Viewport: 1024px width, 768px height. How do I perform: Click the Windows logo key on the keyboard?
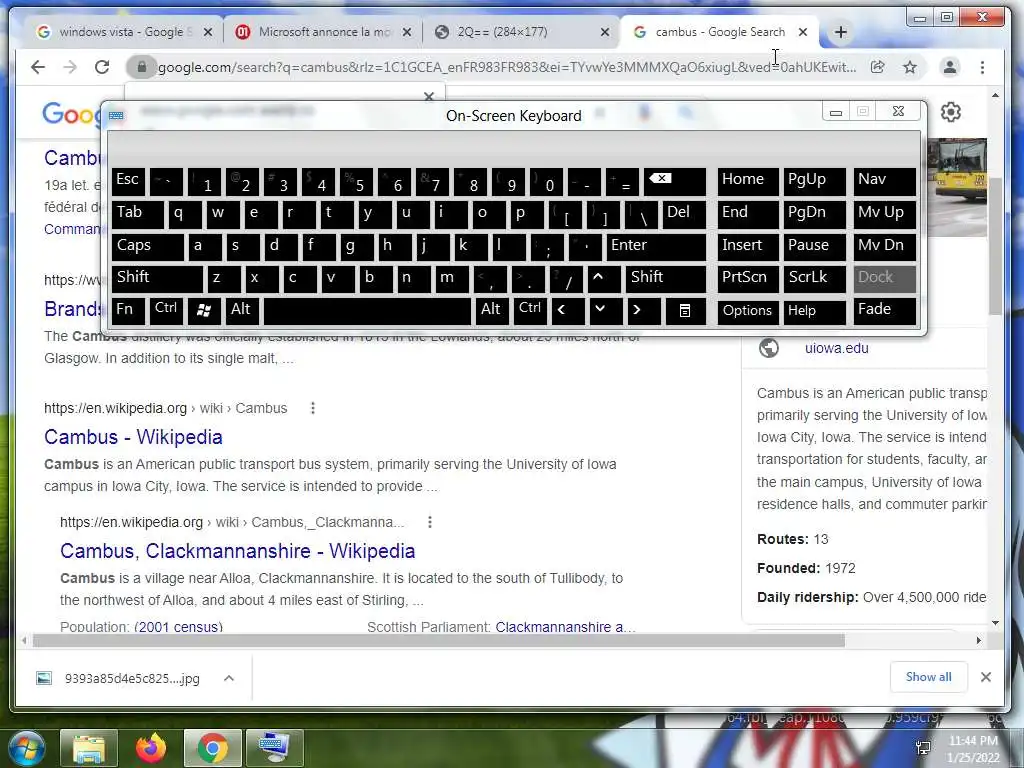tap(204, 311)
